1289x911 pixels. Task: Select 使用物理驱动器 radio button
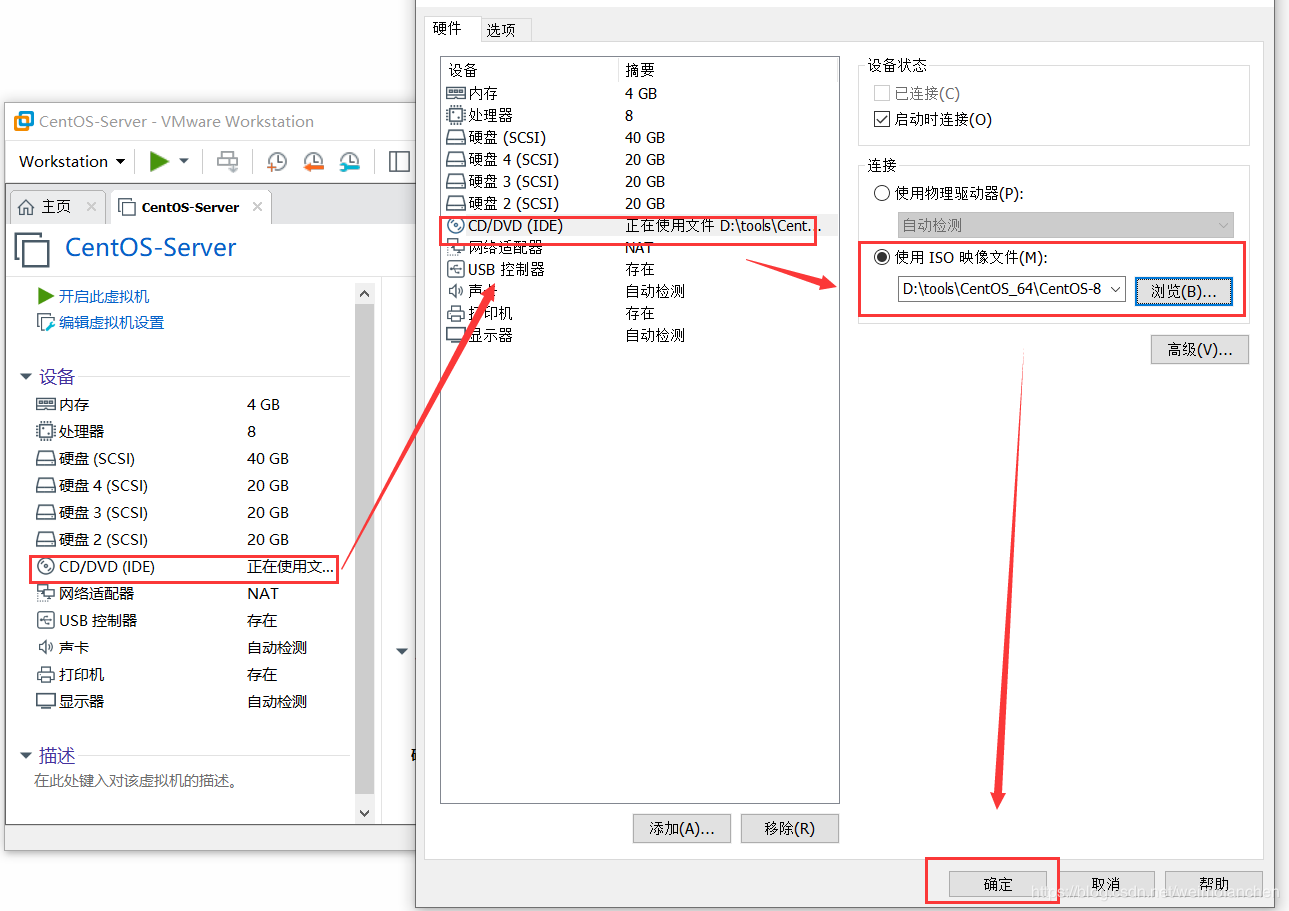click(881, 193)
